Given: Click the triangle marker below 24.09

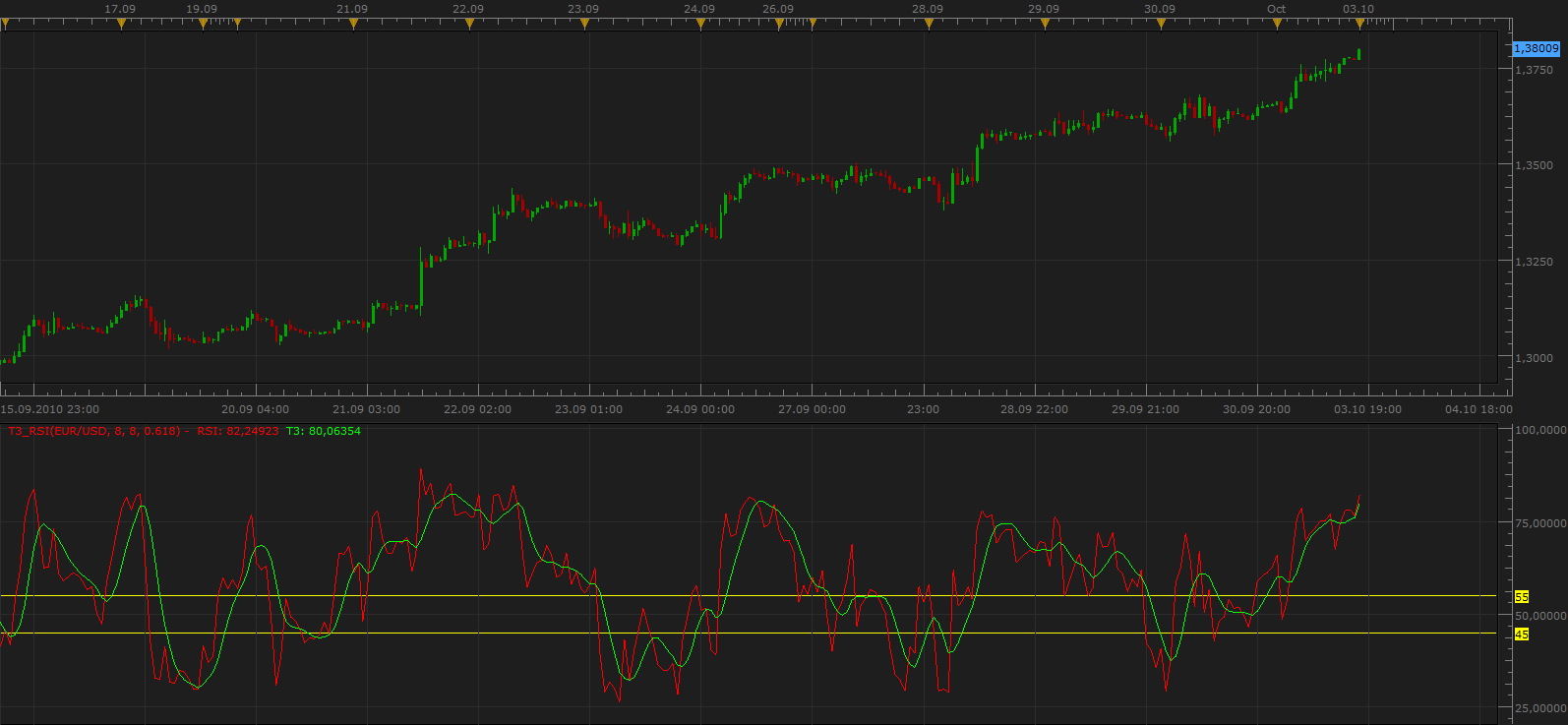Looking at the screenshot, I should pos(700,24).
